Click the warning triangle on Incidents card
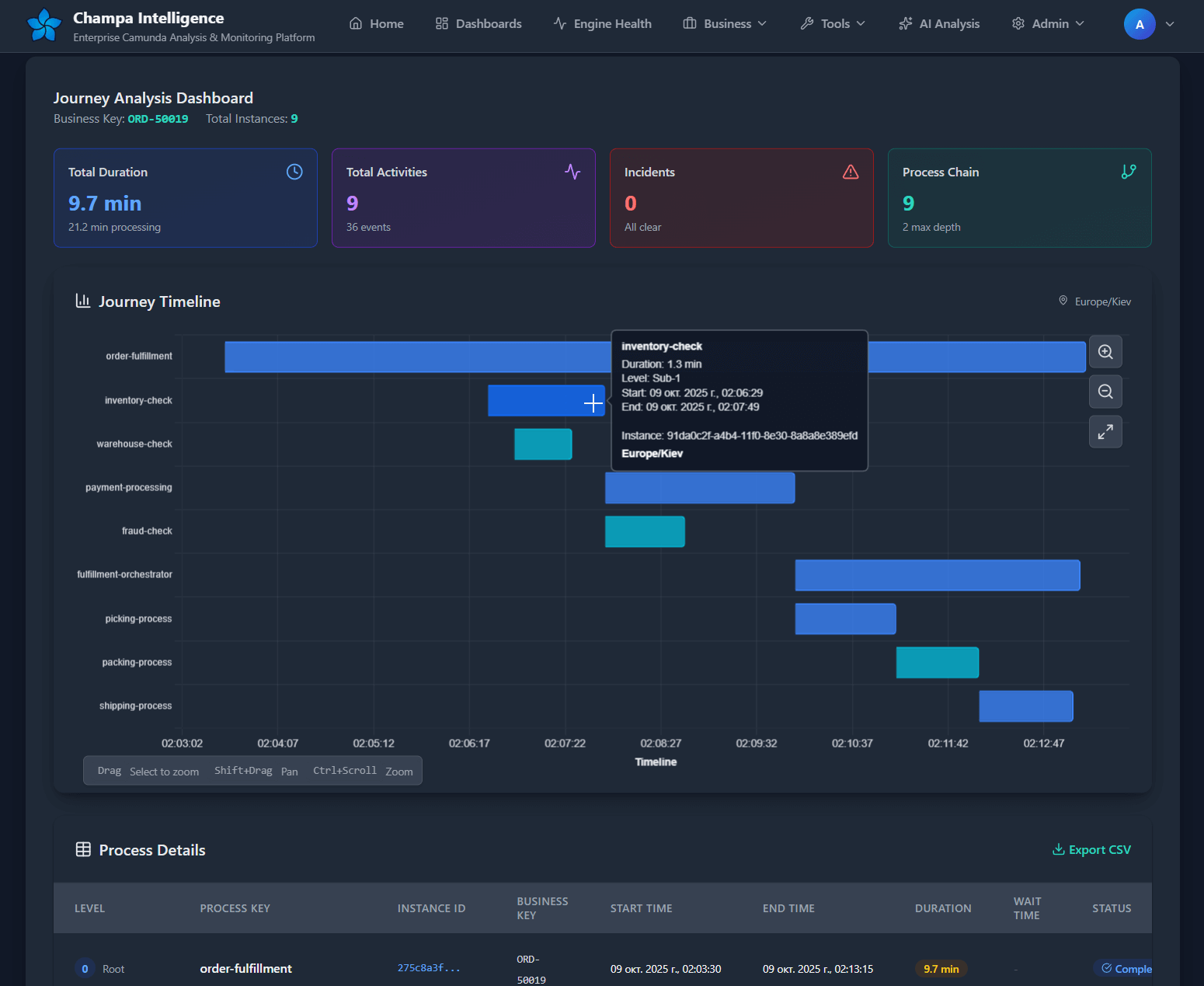 pos(851,172)
